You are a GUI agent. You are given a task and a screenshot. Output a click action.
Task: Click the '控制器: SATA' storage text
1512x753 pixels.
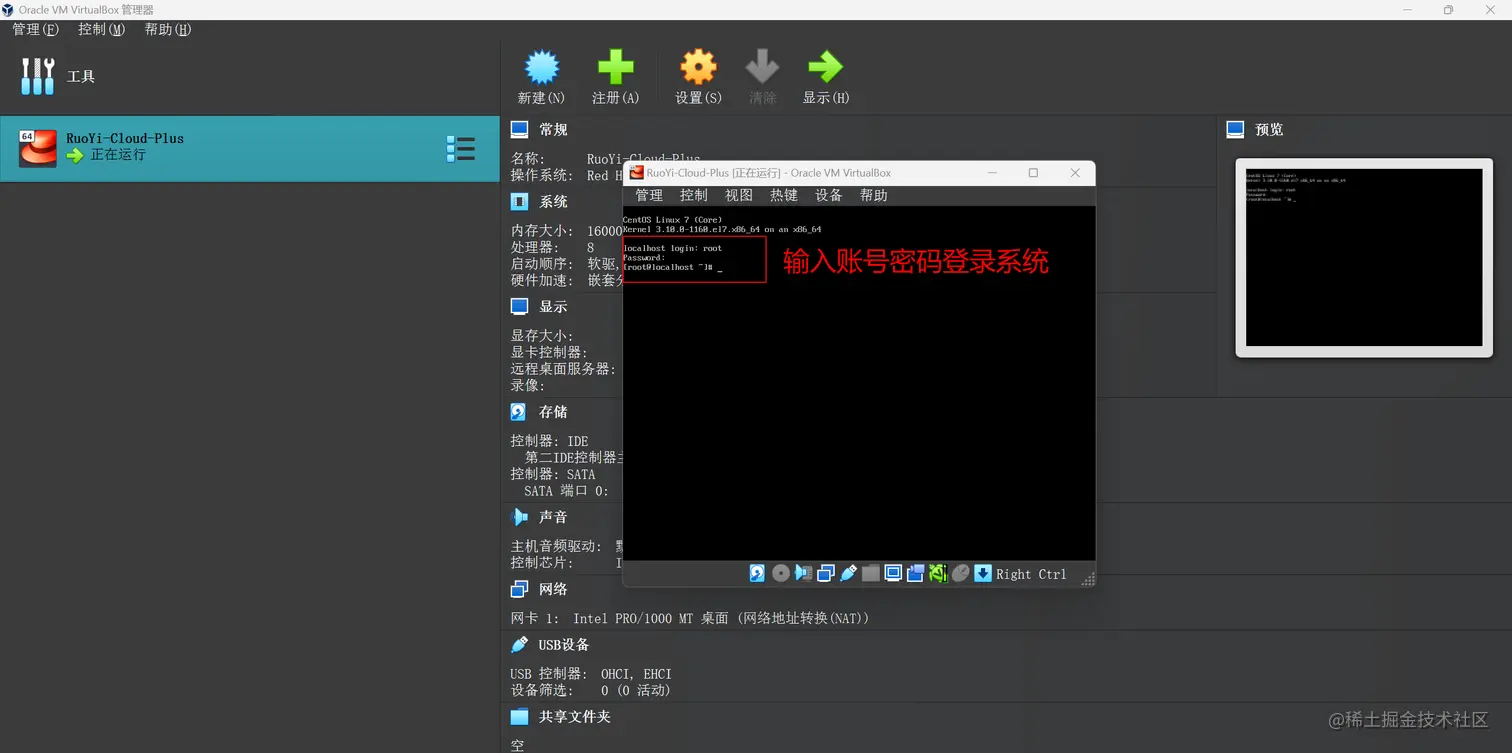point(553,474)
